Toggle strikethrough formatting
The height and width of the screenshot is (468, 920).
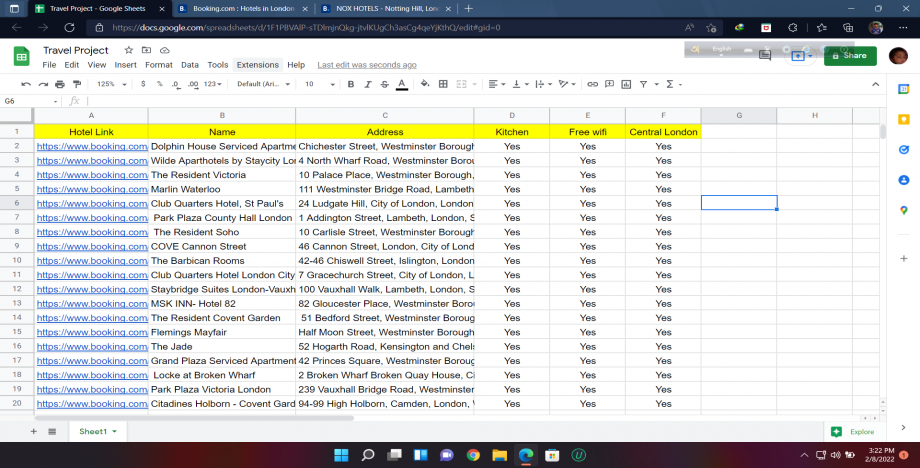click(383, 84)
